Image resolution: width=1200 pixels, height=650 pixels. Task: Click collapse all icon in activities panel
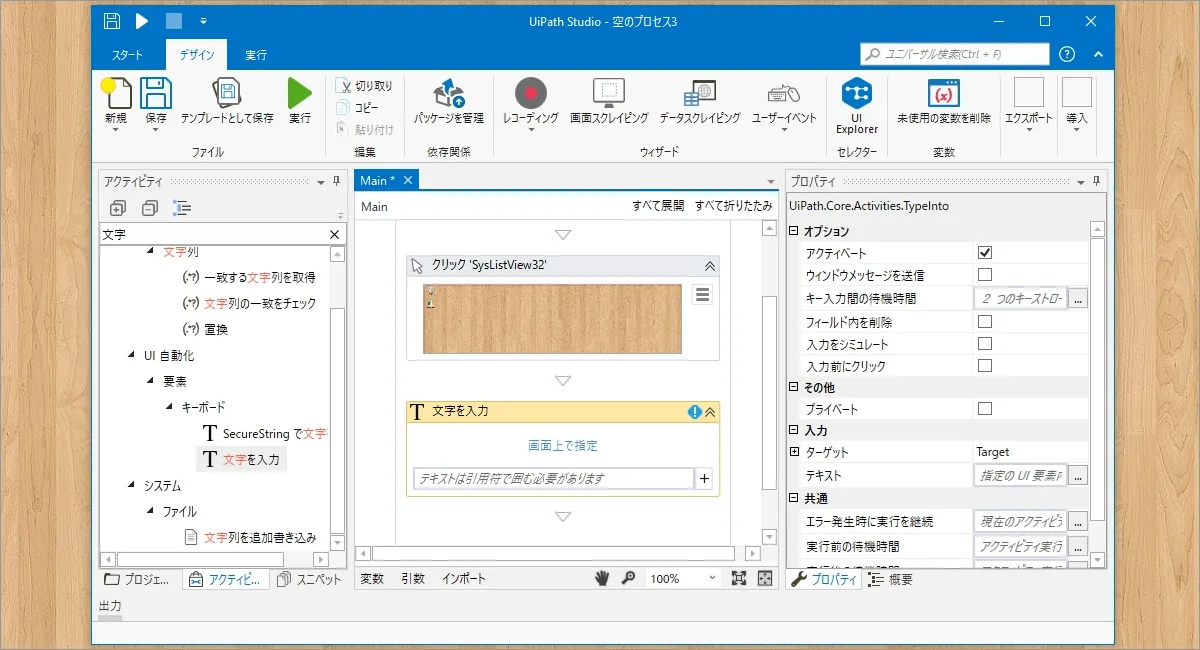click(150, 208)
